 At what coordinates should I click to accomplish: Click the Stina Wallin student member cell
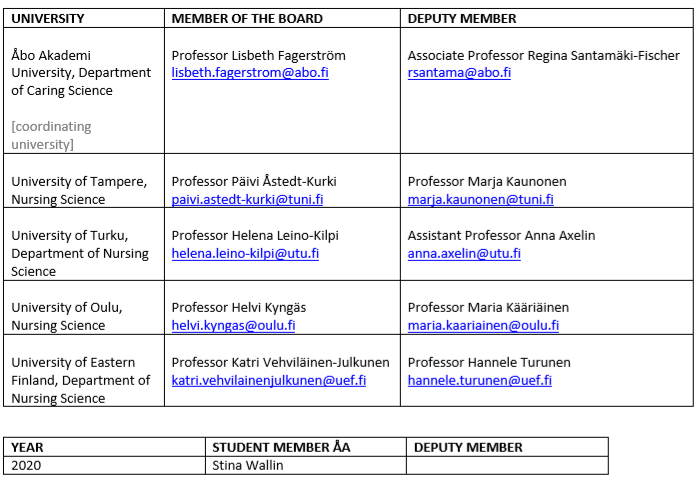coord(306,465)
